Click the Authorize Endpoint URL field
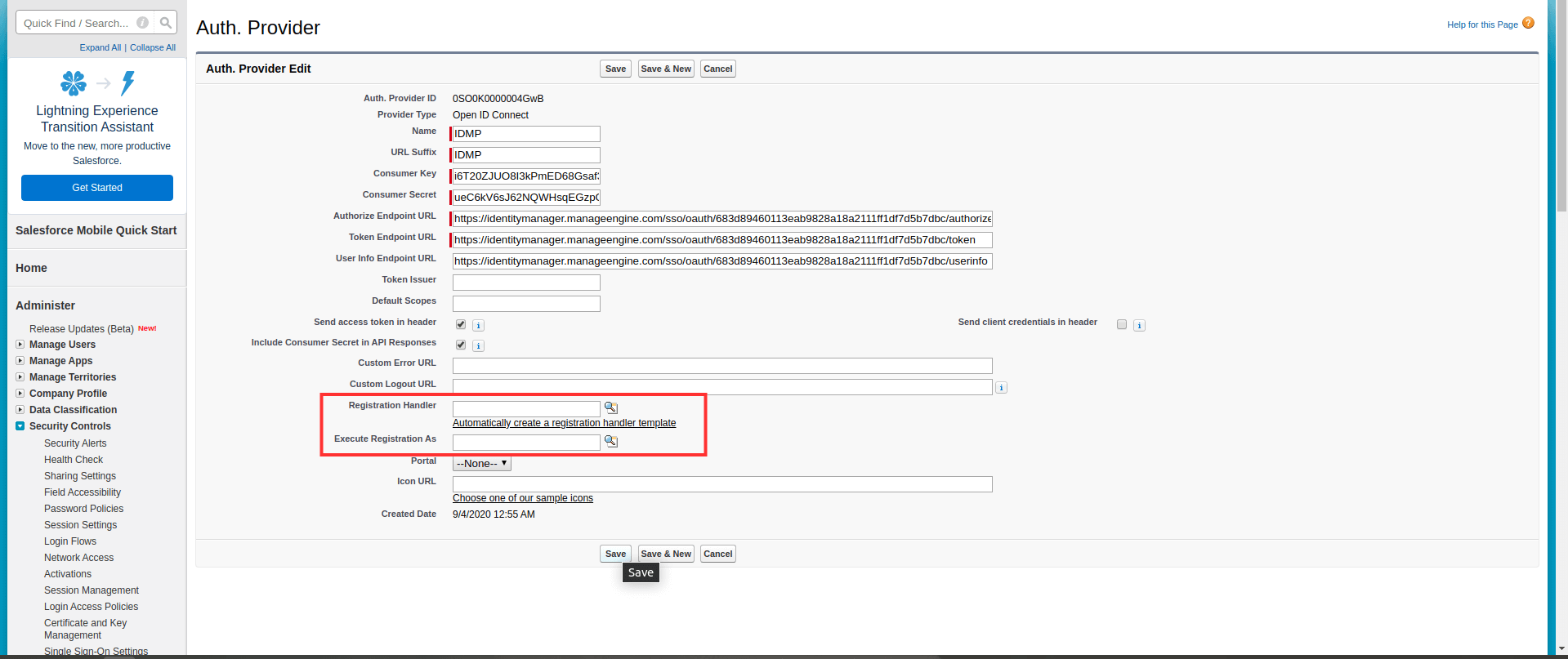This screenshot has width=1568, height=659. pos(722,219)
